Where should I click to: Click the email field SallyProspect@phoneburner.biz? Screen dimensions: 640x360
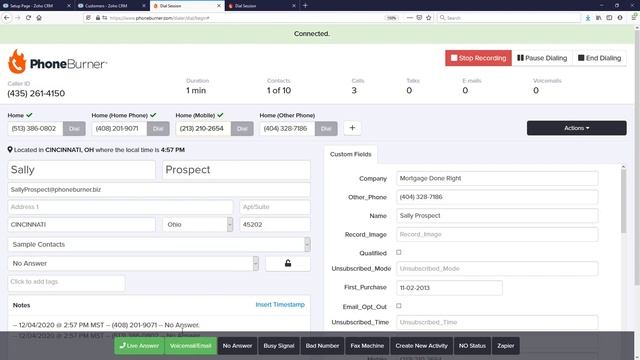[x=159, y=190]
